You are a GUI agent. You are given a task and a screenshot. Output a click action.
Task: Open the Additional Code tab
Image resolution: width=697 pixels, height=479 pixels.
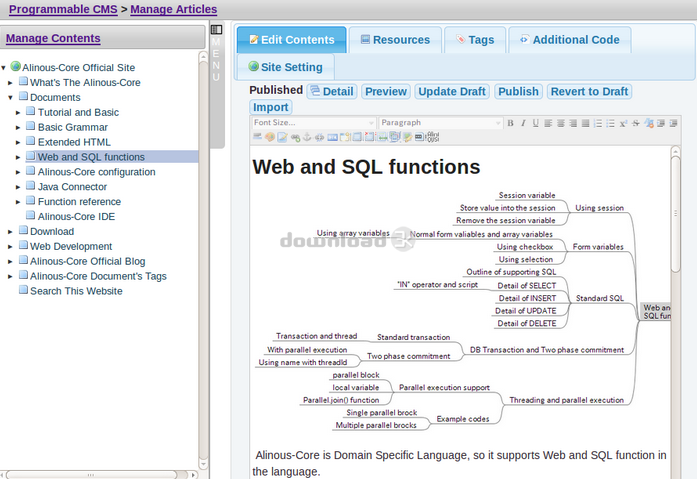point(570,40)
